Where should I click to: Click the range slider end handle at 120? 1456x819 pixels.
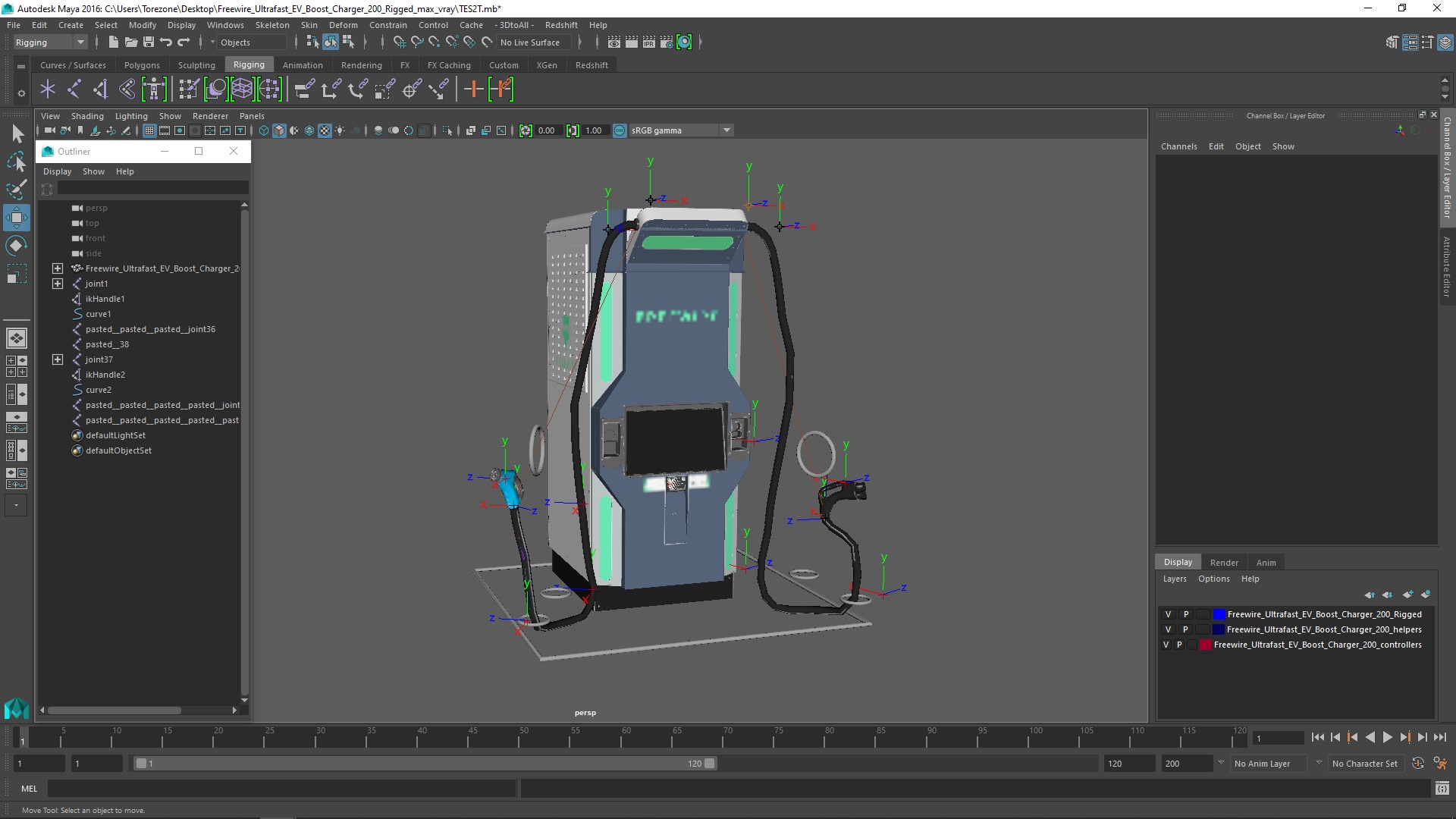(710, 764)
